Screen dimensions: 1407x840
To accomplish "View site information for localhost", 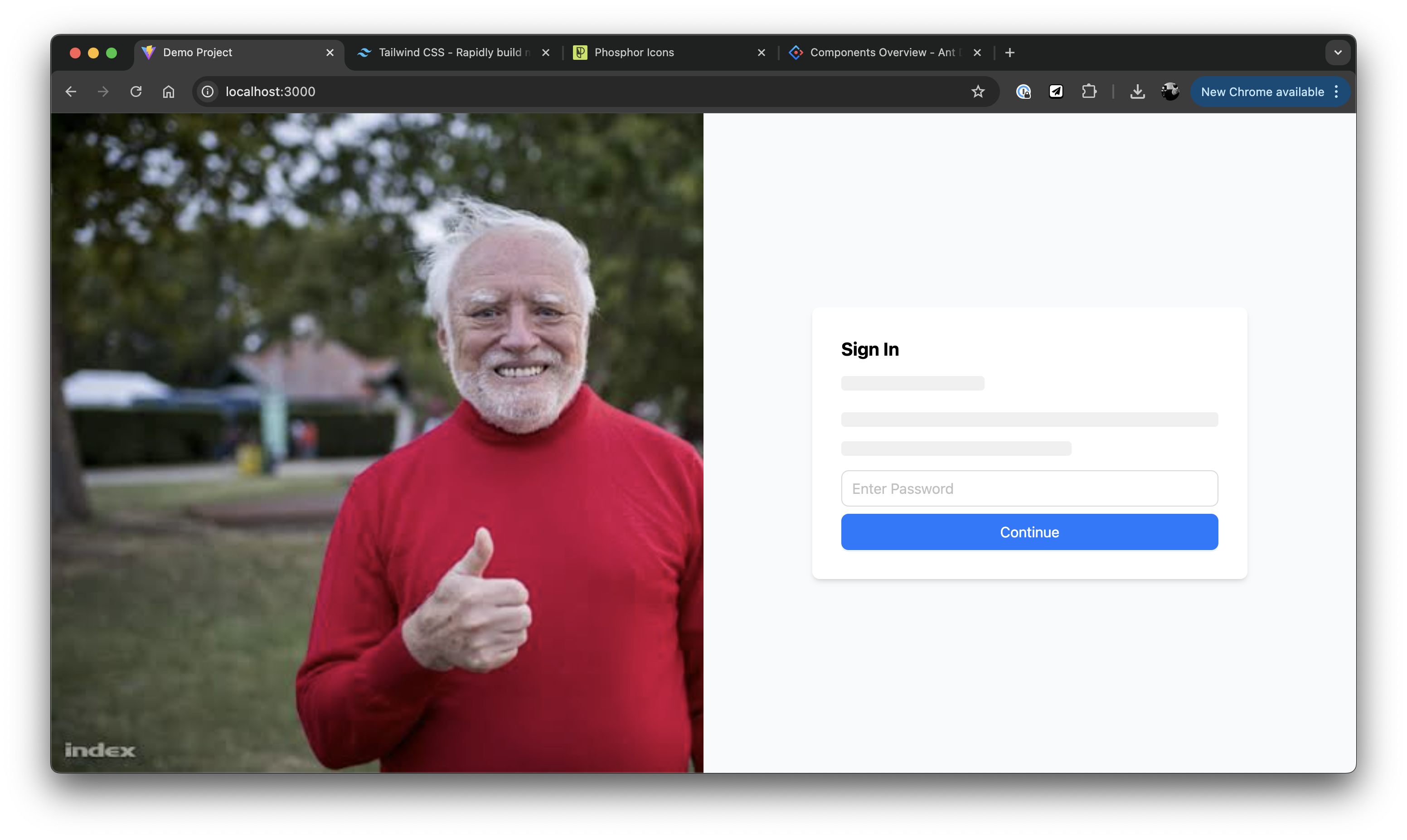I will [x=208, y=92].
